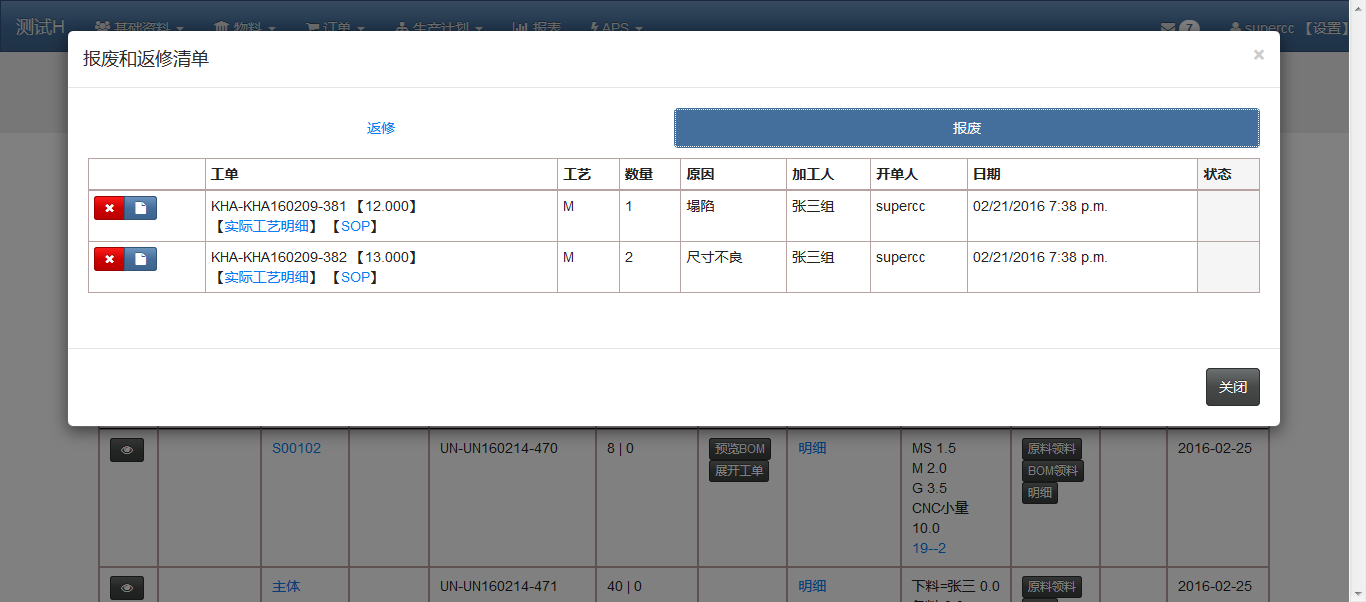Screen dimensions: 1366x602
Task: Click the eye icon in the 主体 row
Action: point(127,588)
